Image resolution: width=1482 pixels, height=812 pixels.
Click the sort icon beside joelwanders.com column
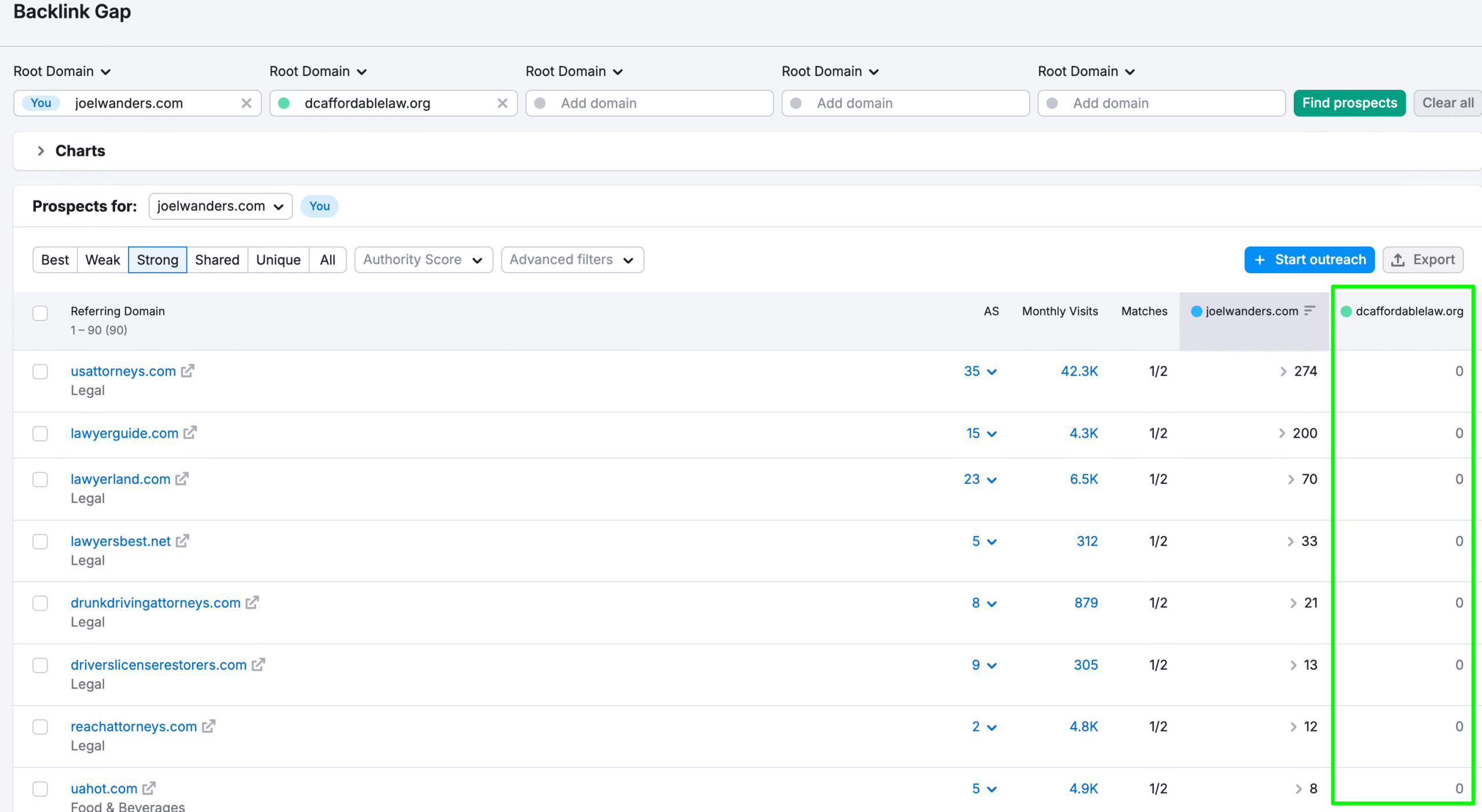pyautogui.click(x=1309, y=311)
